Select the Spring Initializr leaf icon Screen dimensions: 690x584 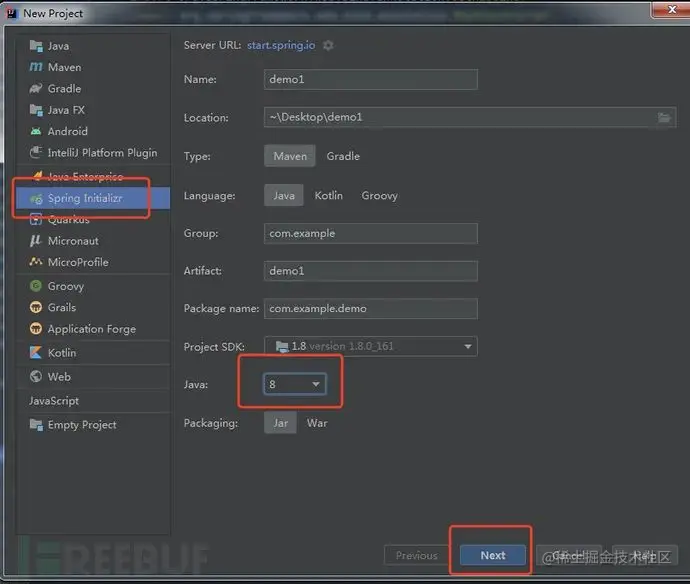point(36,198)
